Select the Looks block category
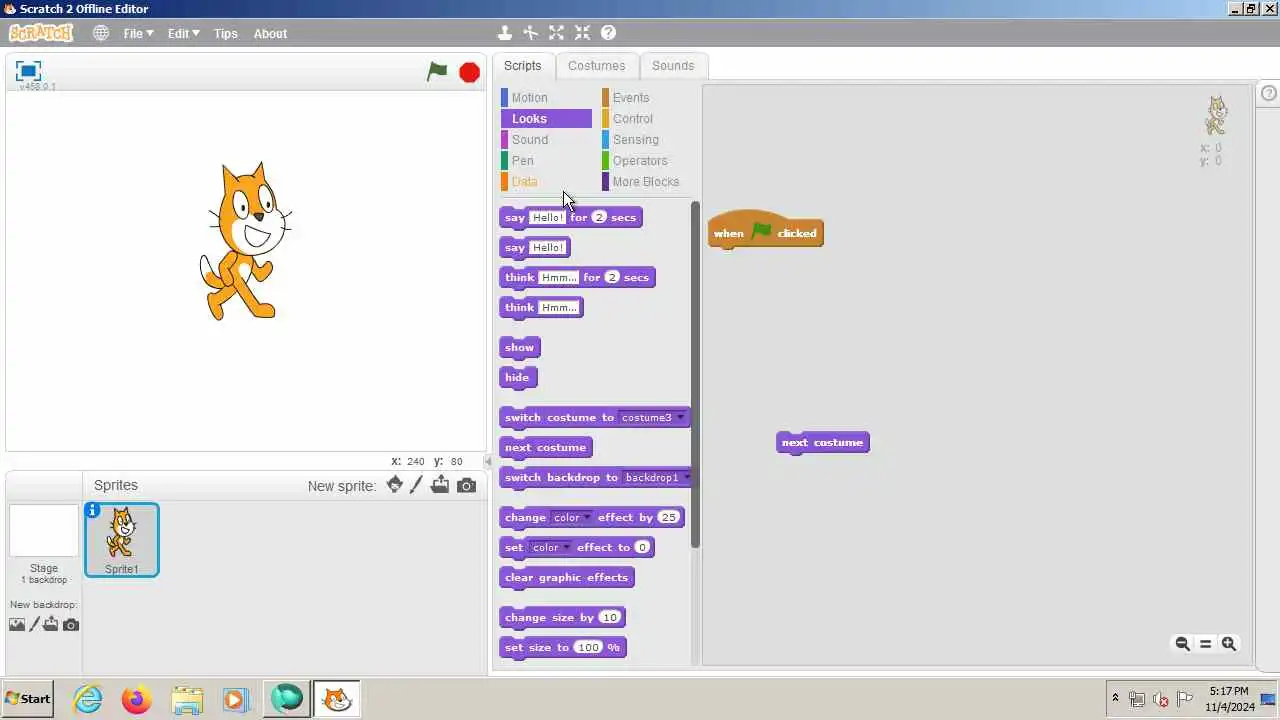Viewport: 1280px width, 720px height. pos(546,118)
